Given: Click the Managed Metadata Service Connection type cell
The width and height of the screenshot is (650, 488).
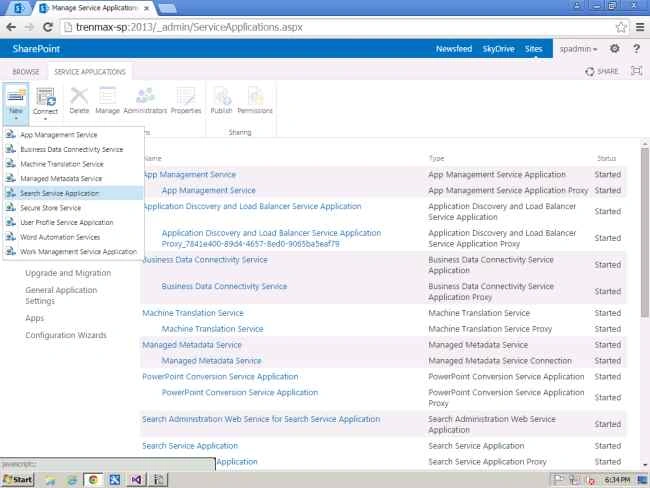Looking at the screenshot, I should (x=500, y=361).
